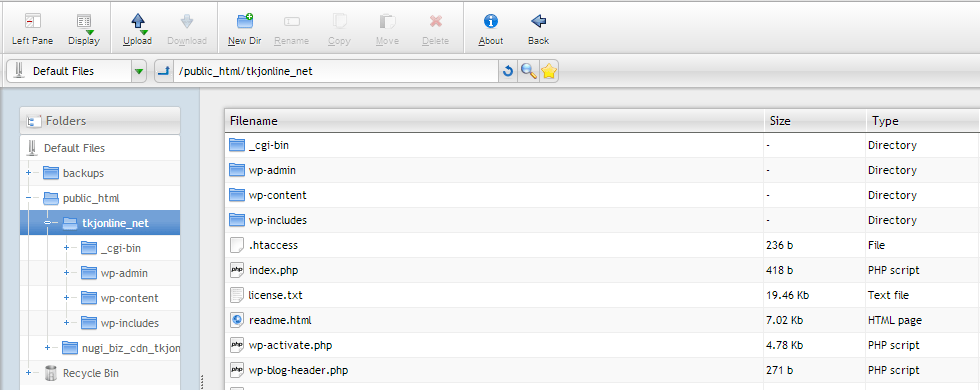Select wp-admin folder in tree
Image resolution: width=980 pixels, height=390 pixels.
[x=124, y=273]
